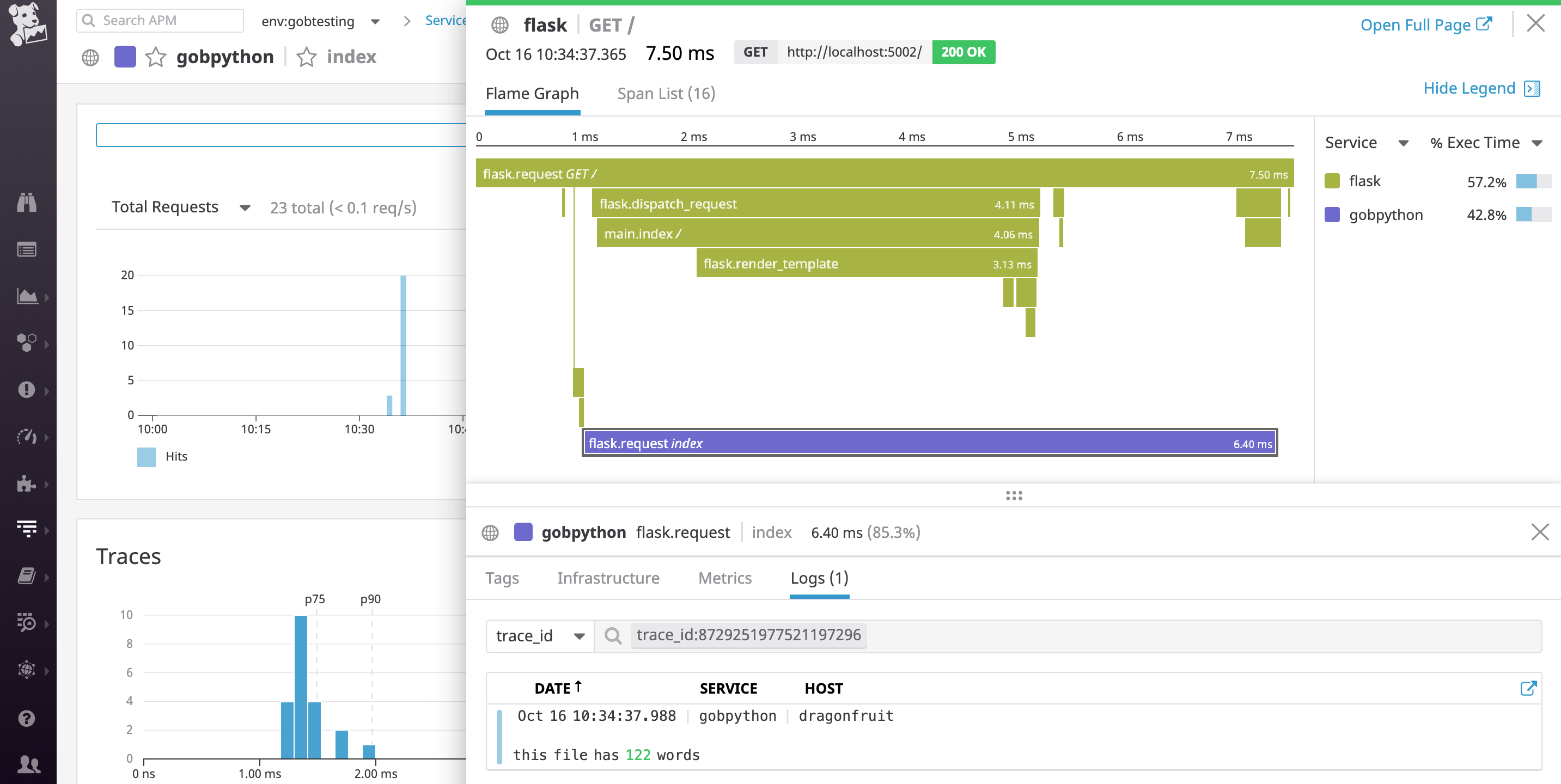This screenshot has height=784, width=1561.
Task: Open the Infrastructure tab for the span
Action: coord(608,578)
